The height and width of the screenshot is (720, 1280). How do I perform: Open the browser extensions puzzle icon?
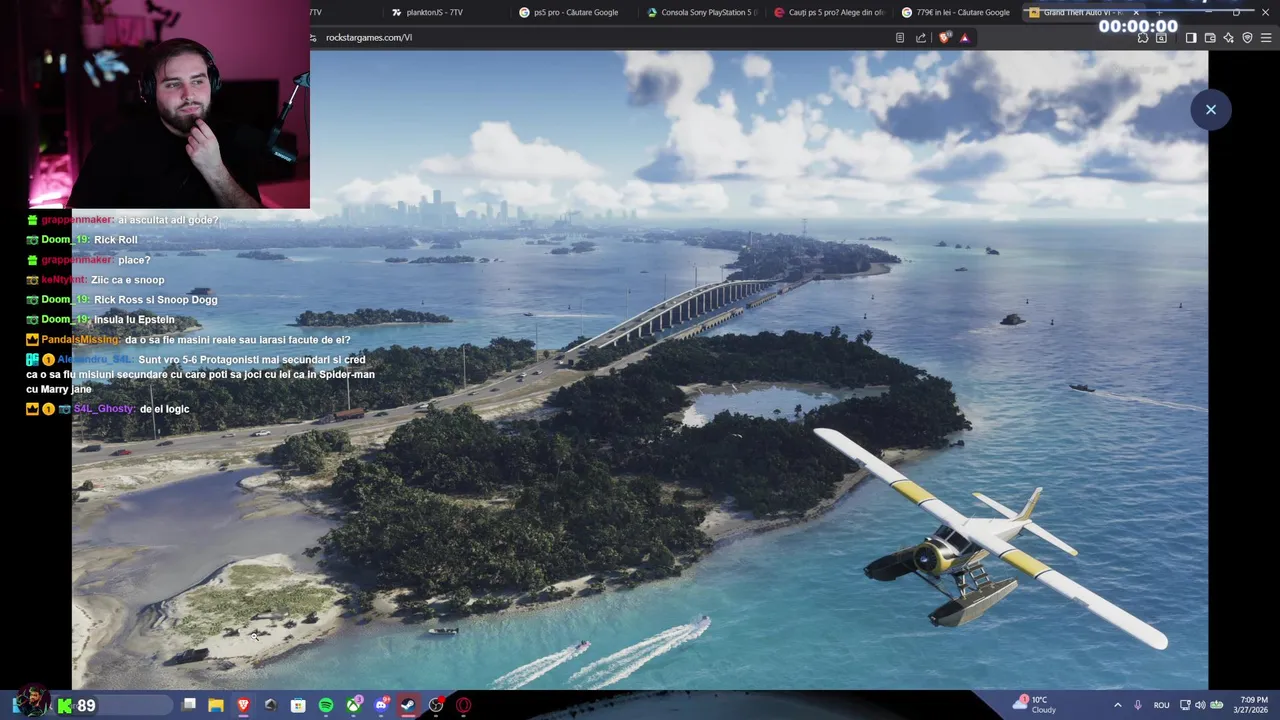point(1142,38)
